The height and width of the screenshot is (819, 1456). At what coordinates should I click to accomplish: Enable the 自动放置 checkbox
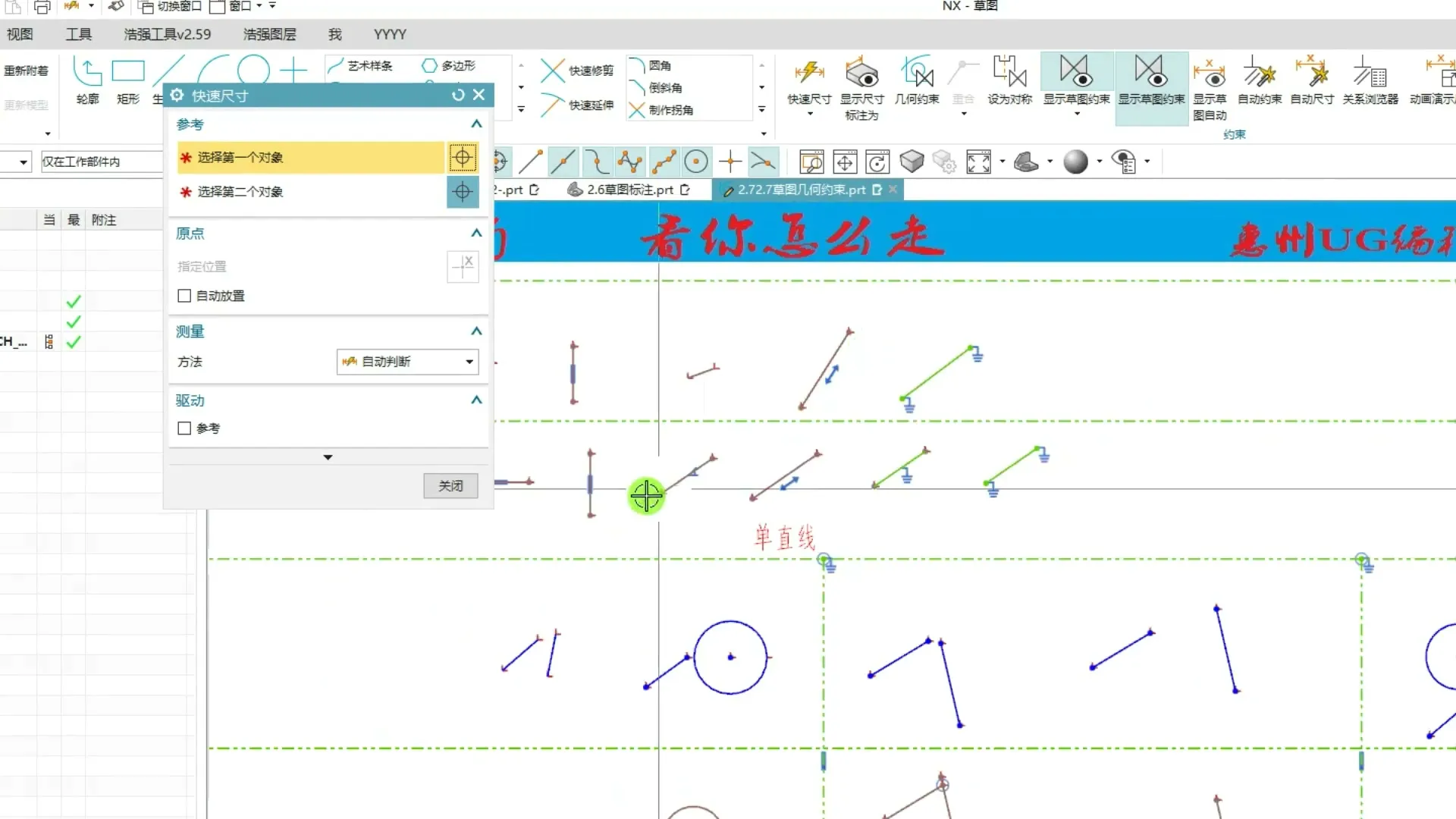[x=184, y=296]
